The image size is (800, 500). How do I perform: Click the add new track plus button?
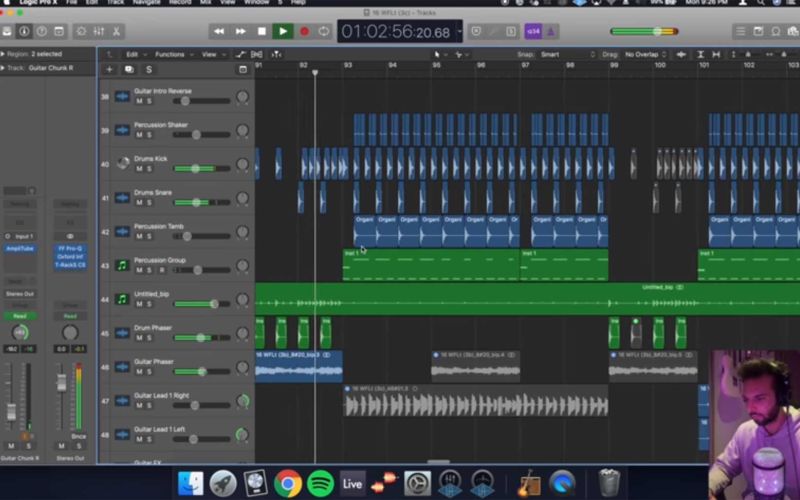pyautogui.click(x=109, y=69)
